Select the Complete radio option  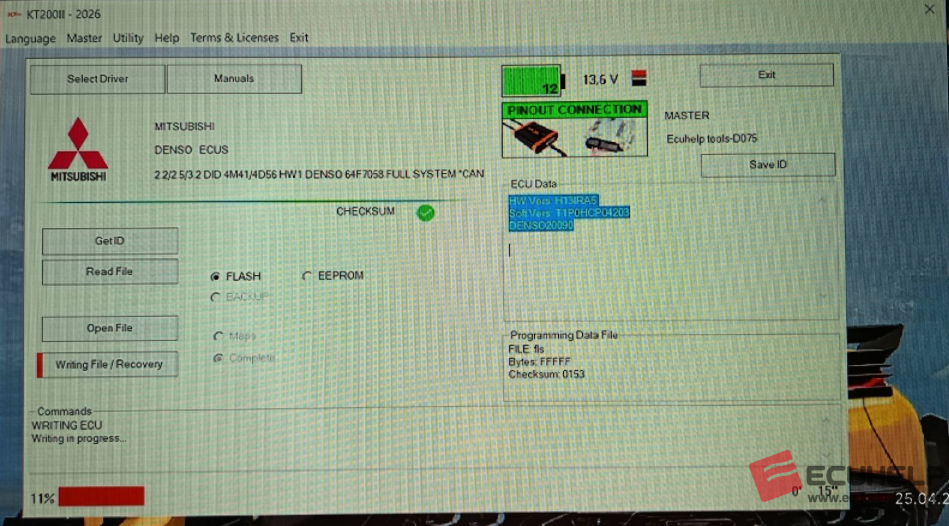[x=218, y=358]
